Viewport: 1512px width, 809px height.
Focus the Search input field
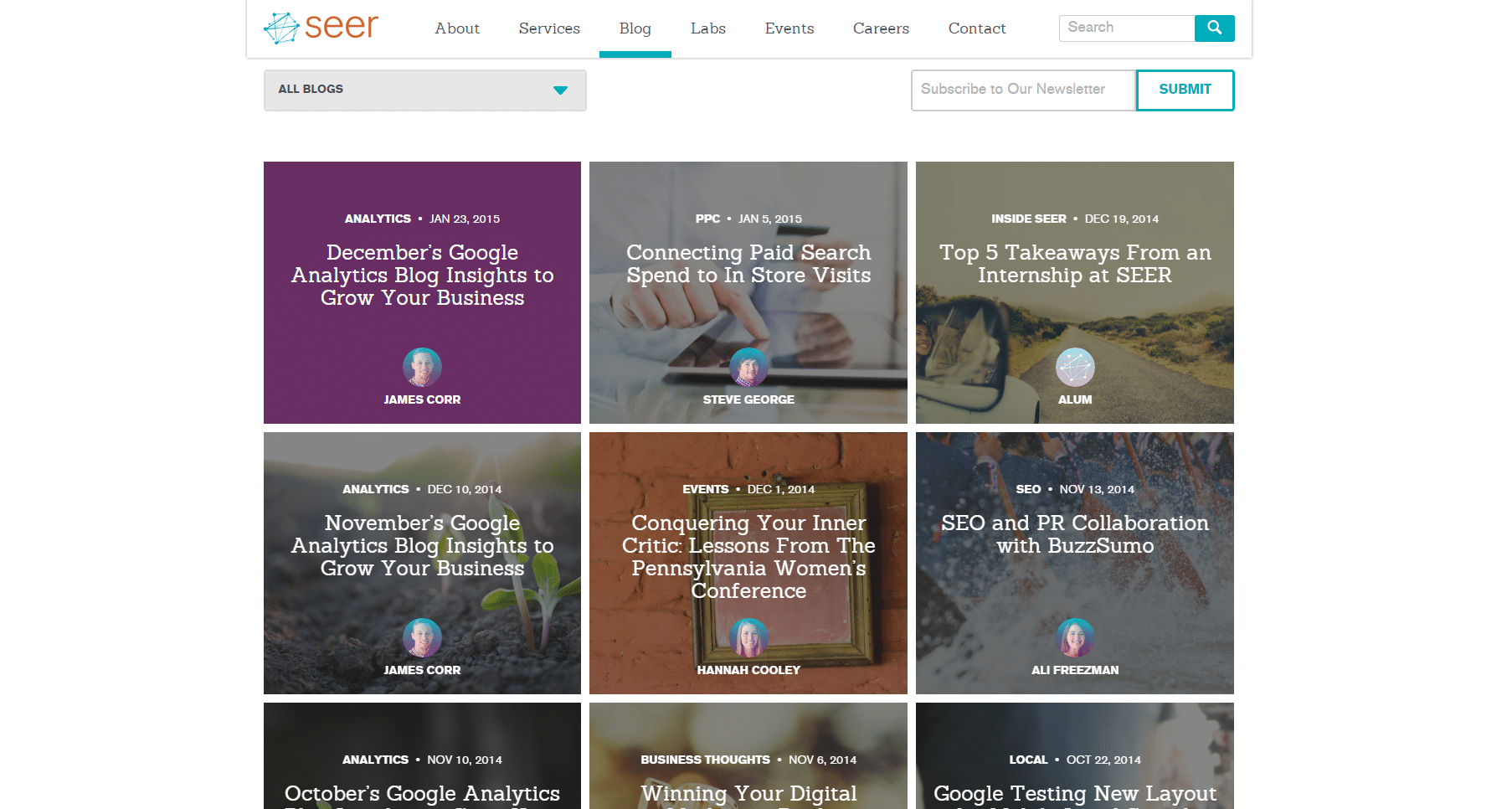tap(1127, 28)
